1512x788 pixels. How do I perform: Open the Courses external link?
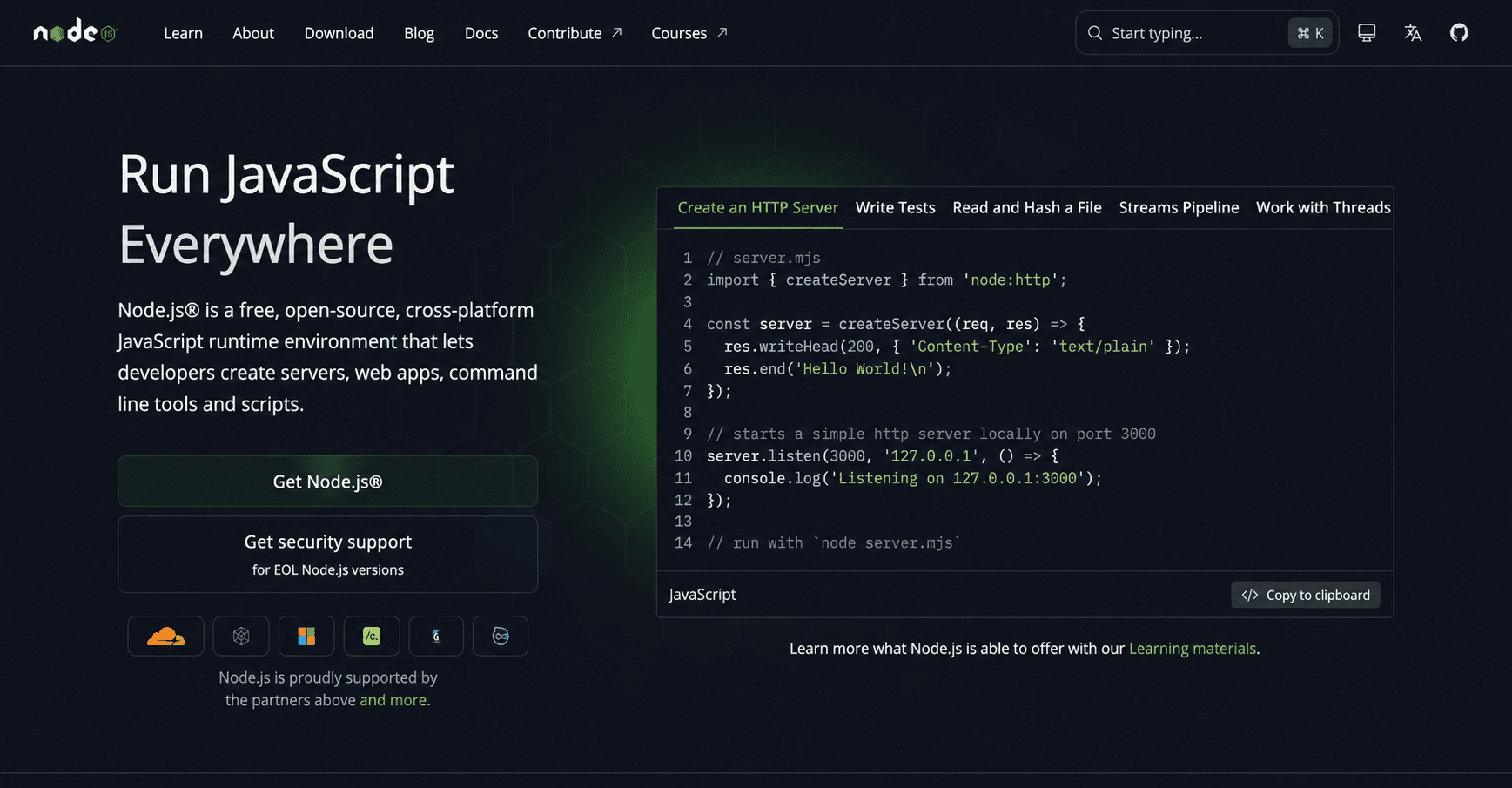pos(689,33)
